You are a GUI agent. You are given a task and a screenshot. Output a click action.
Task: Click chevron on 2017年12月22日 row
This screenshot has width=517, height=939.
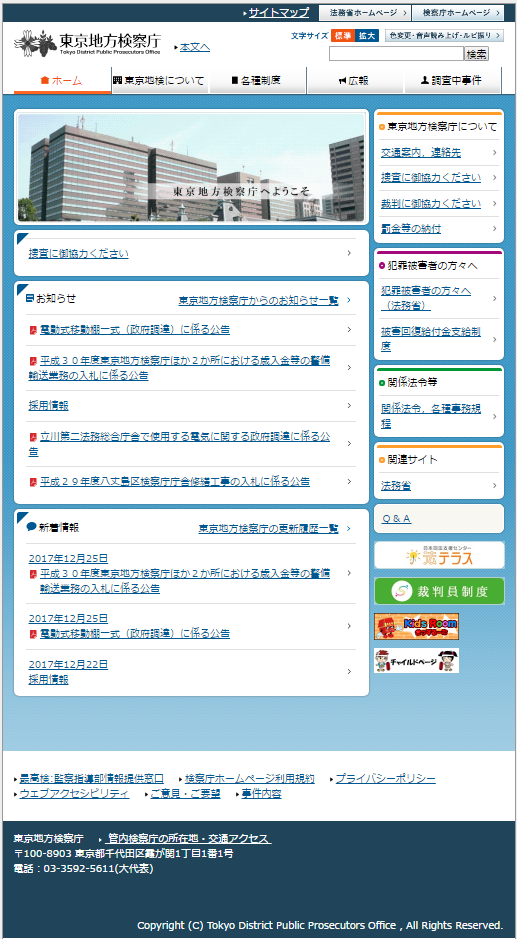click(x=349, y=672)
